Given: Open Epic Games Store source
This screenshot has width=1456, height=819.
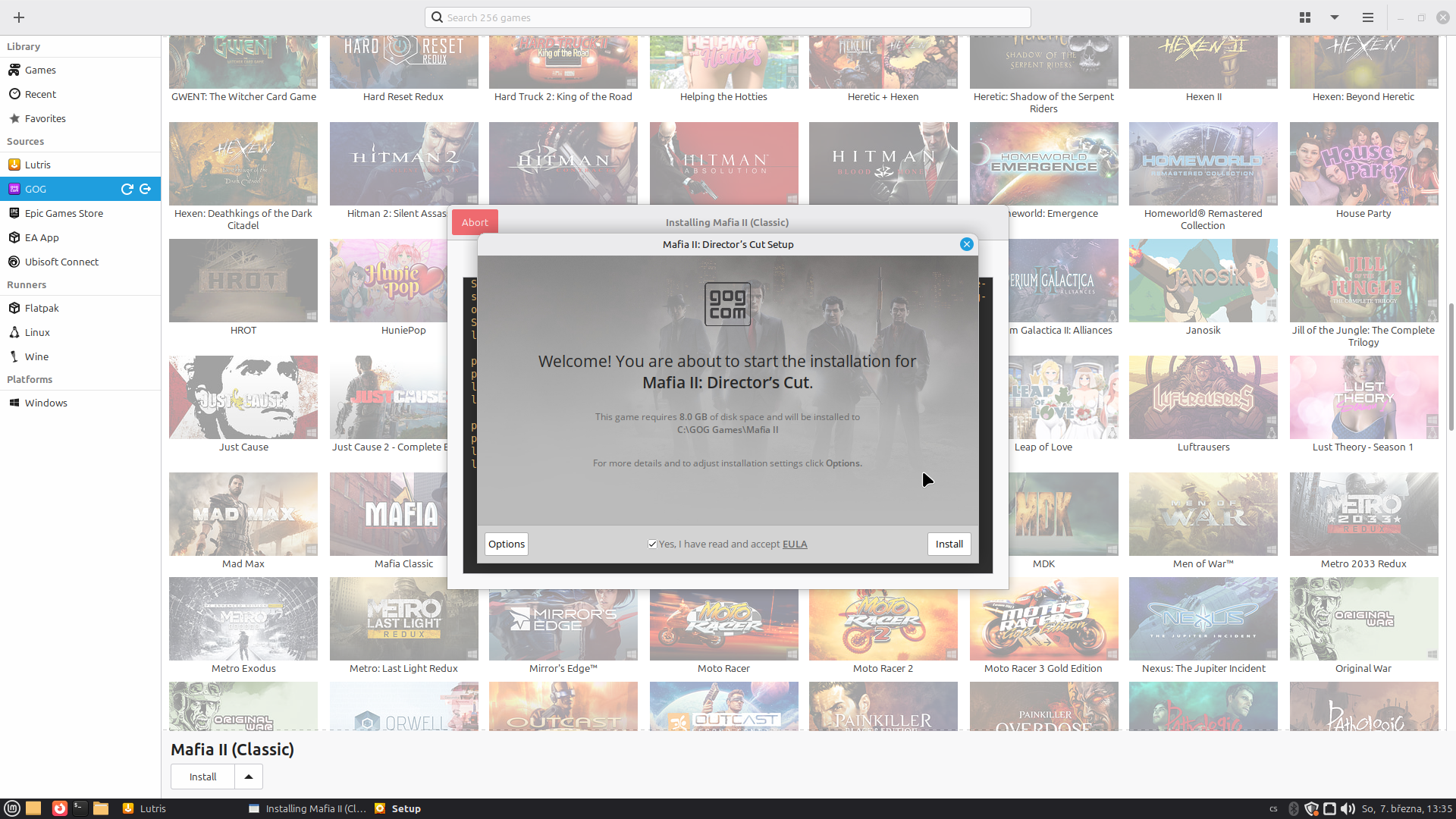Looking at the screenshot, I should (64, 213).
